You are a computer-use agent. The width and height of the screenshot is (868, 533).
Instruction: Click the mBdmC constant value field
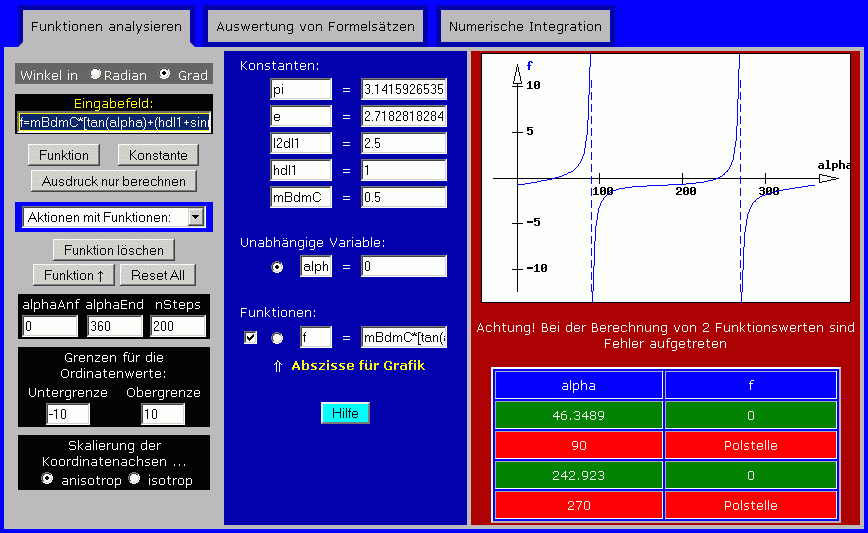coord(404,197)
